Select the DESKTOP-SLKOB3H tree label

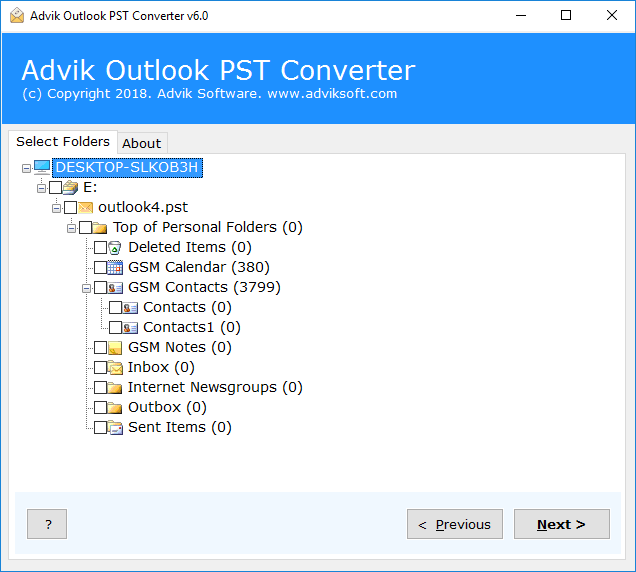tap(127, 168)
